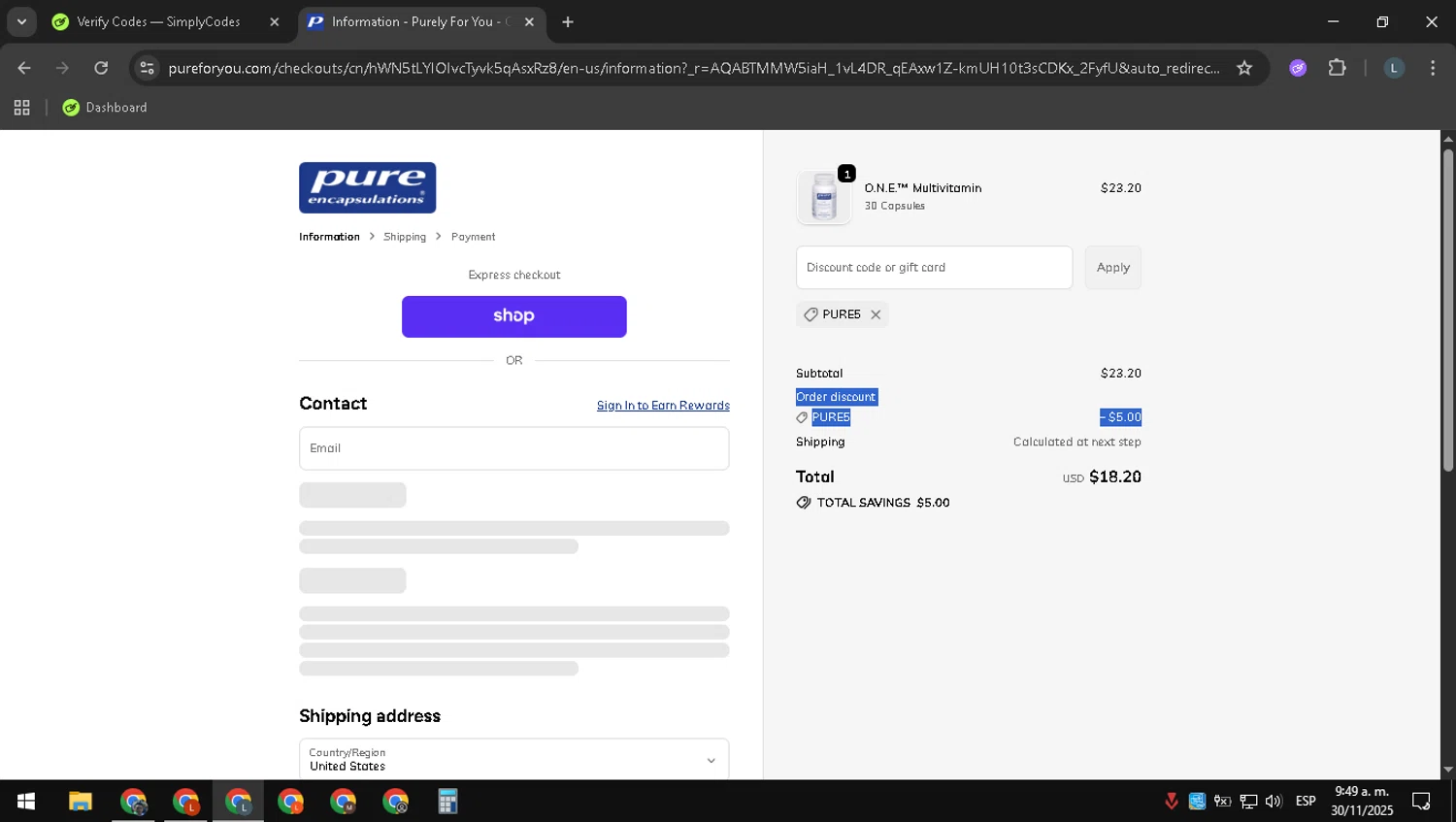Close the Verify Codes — SimplyCodes tab
This screenshot has height=822, width=1456.
[275, 21]
